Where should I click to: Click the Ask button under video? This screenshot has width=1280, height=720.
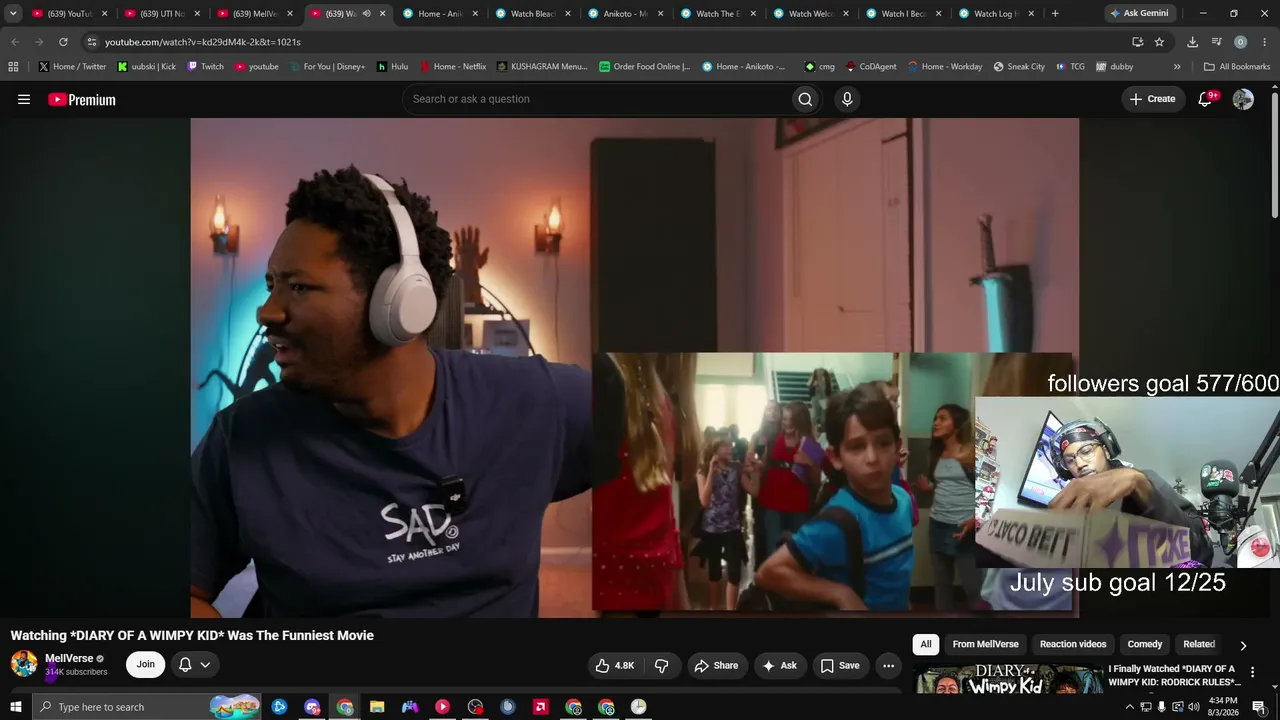coord(780,665)
